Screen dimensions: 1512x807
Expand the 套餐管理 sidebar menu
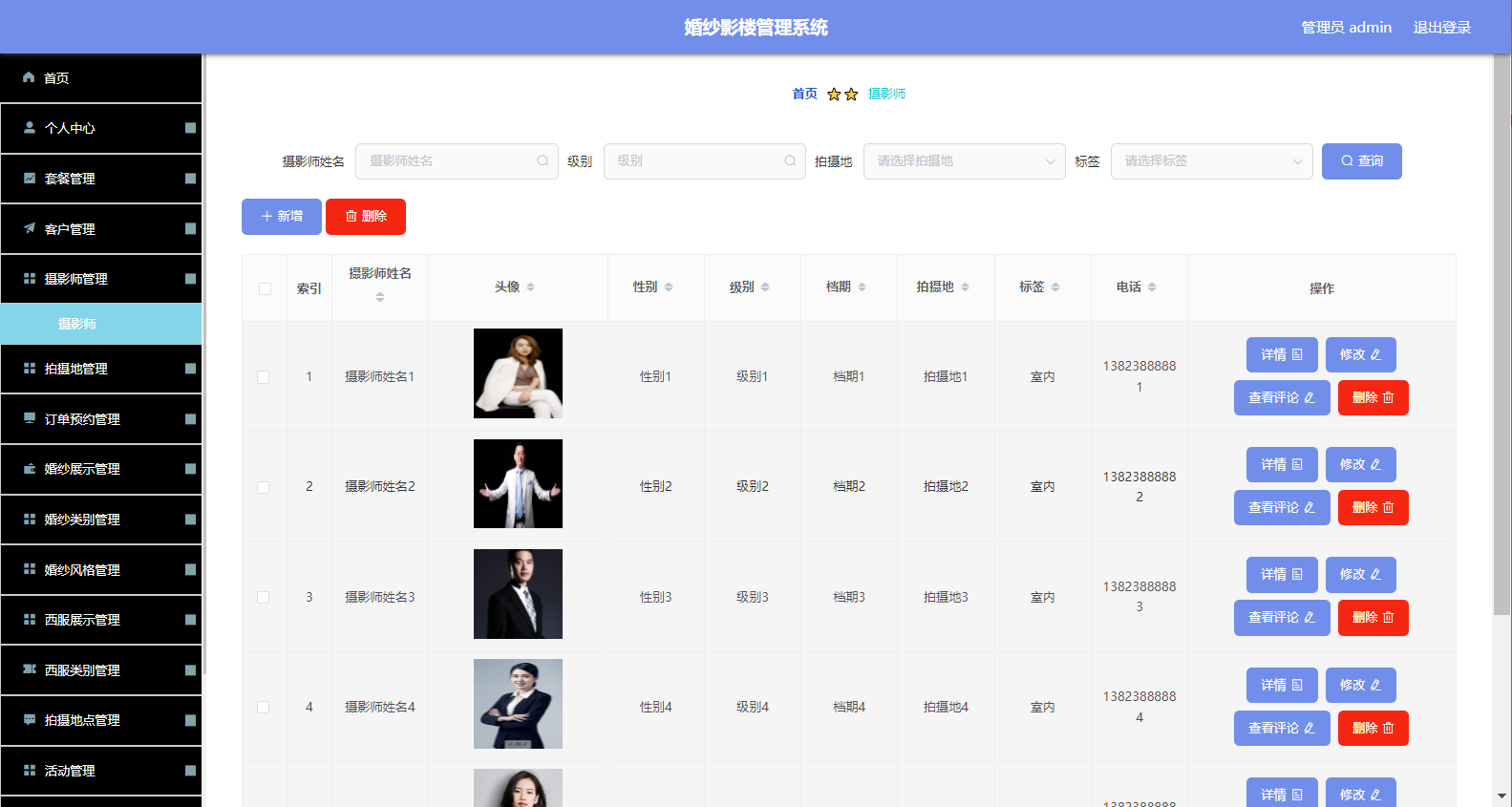pyautogui.click(x=101, y=179)
